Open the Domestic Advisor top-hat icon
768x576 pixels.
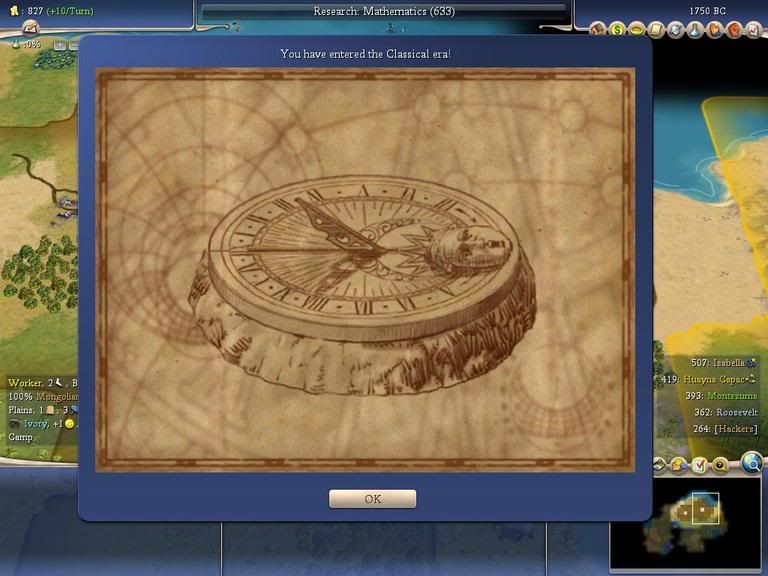(597, 30)
